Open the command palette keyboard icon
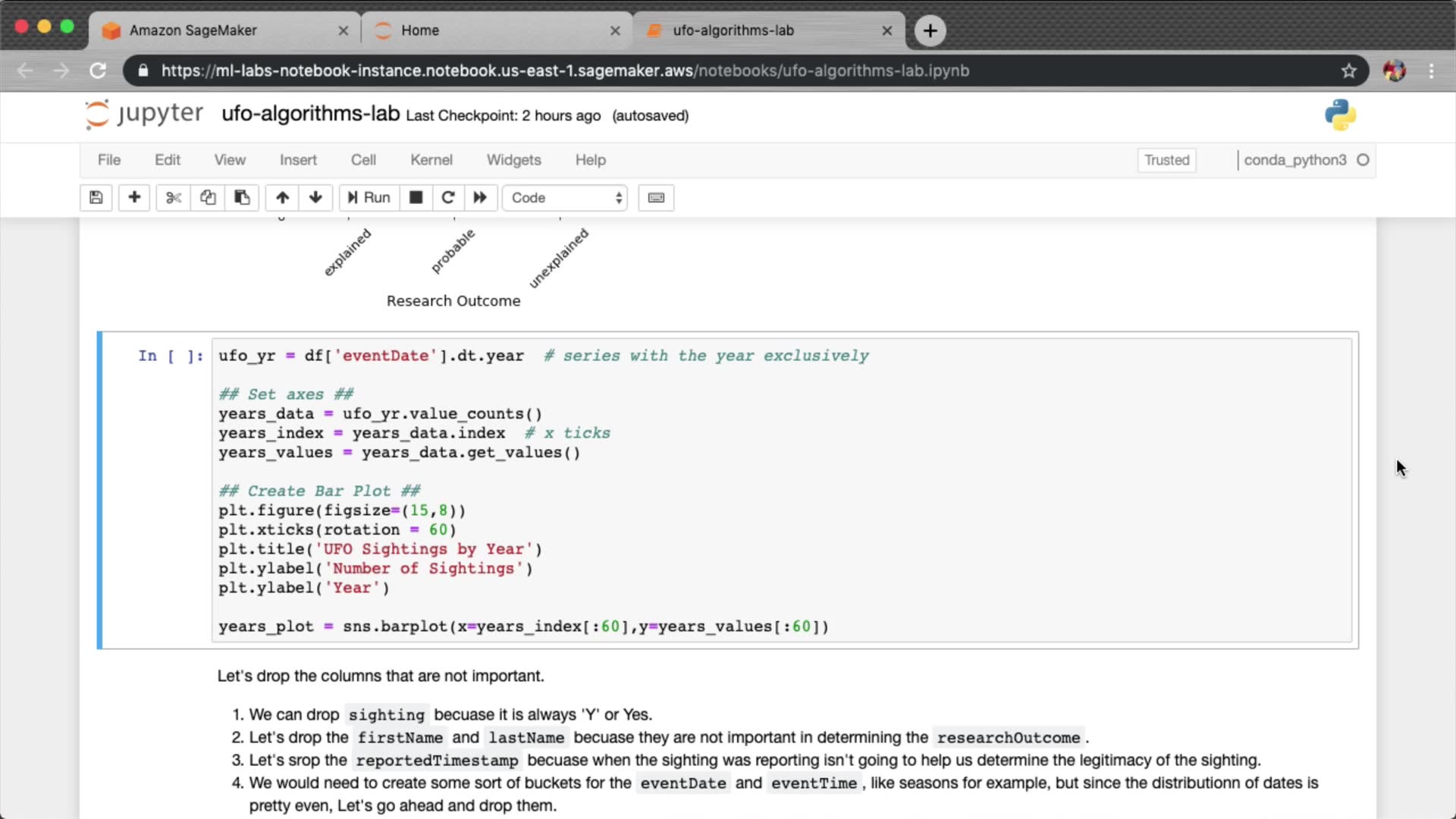 656,198
